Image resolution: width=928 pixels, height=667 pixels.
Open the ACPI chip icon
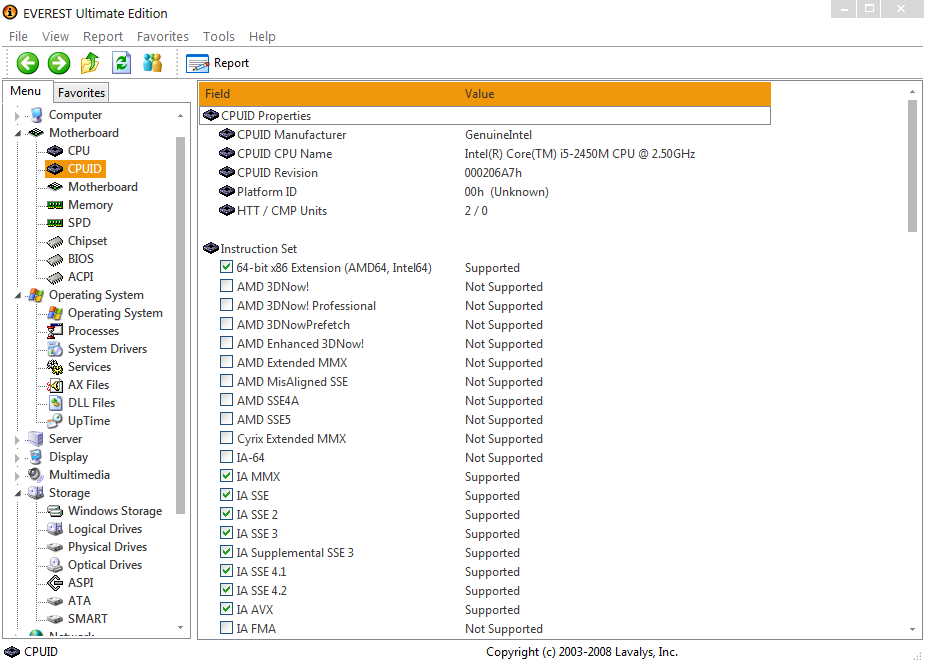click(55, 277)
